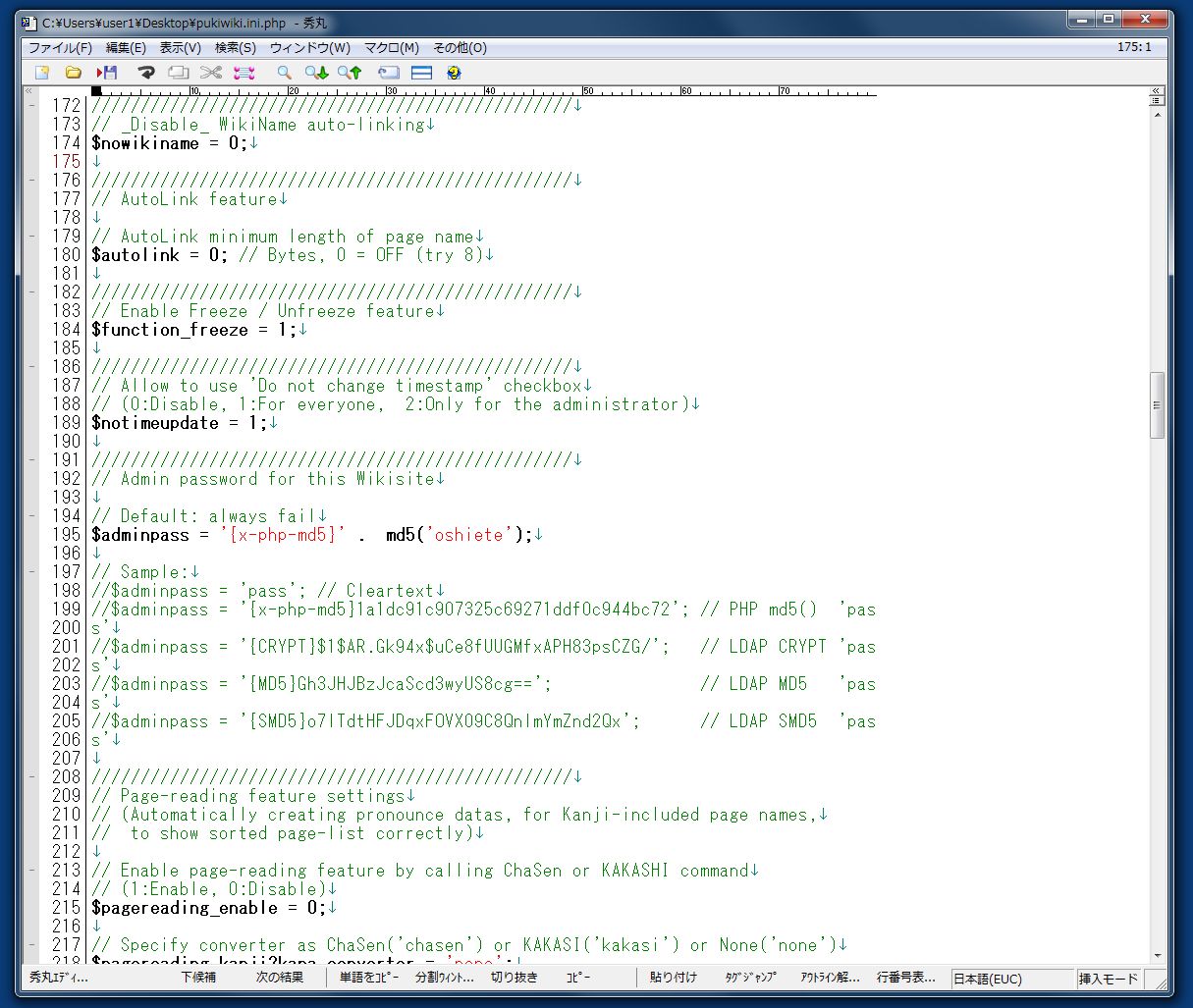Collapse the fold at line 213
This screenshot has height=1008, width=1193.
click(x=31, y=870)
